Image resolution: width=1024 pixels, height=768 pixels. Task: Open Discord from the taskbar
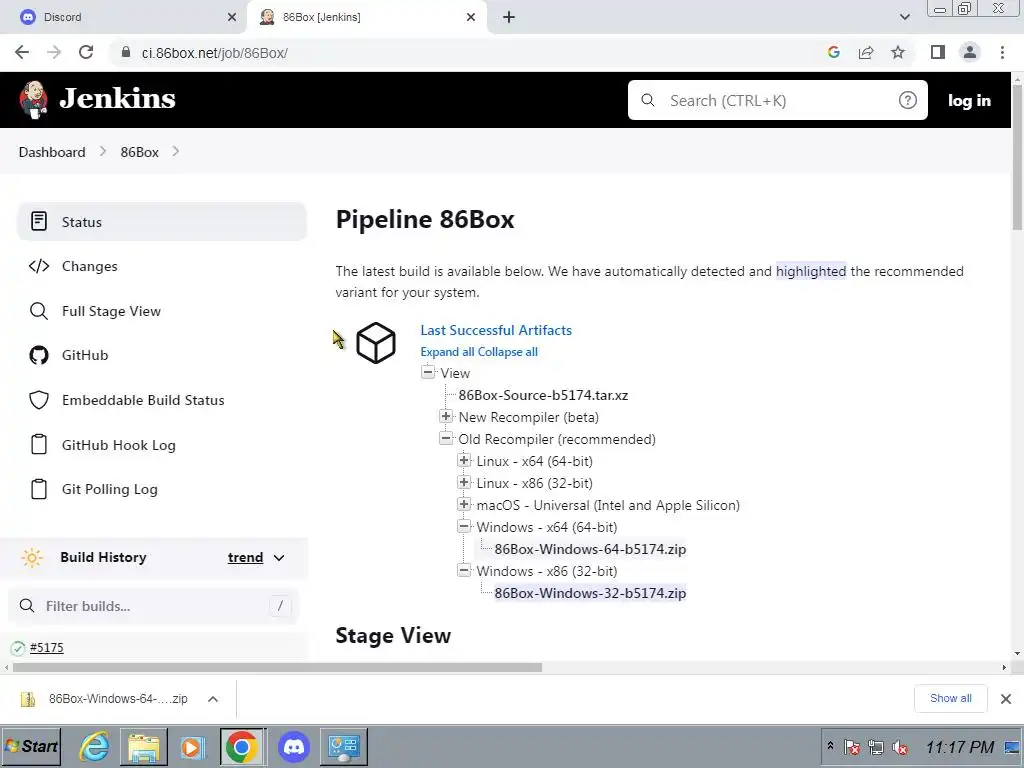pyautogui.click(x=294, y=746)
